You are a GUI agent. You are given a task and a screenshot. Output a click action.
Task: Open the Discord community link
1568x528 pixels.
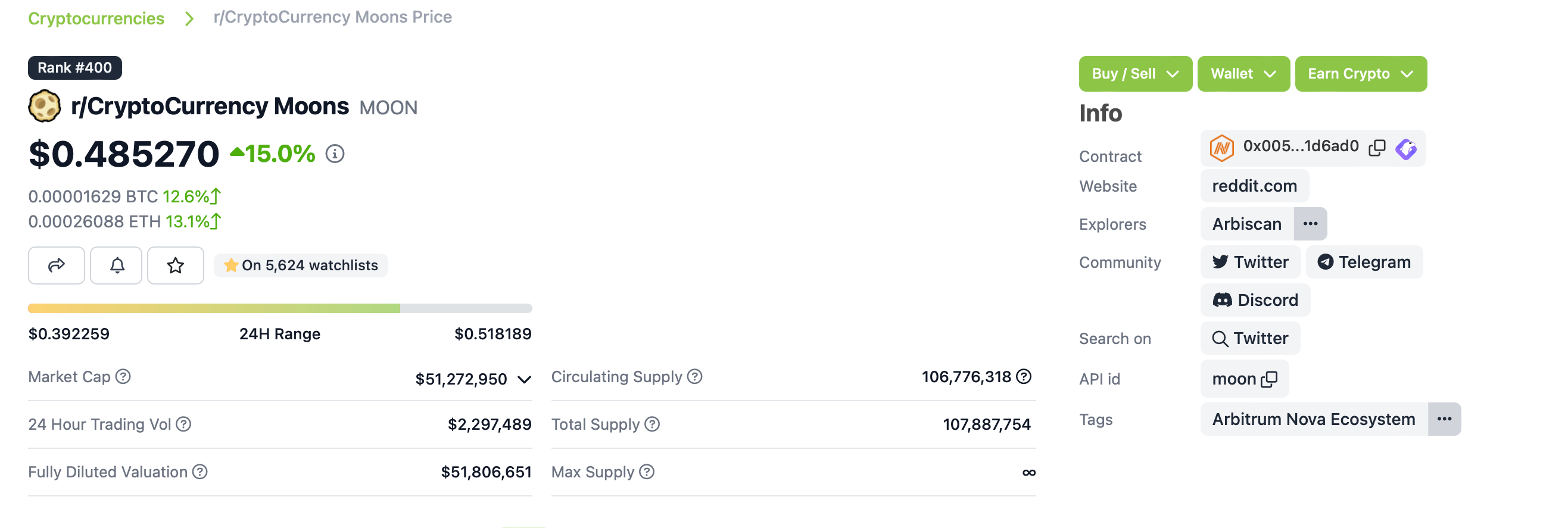pos(1255,300)
